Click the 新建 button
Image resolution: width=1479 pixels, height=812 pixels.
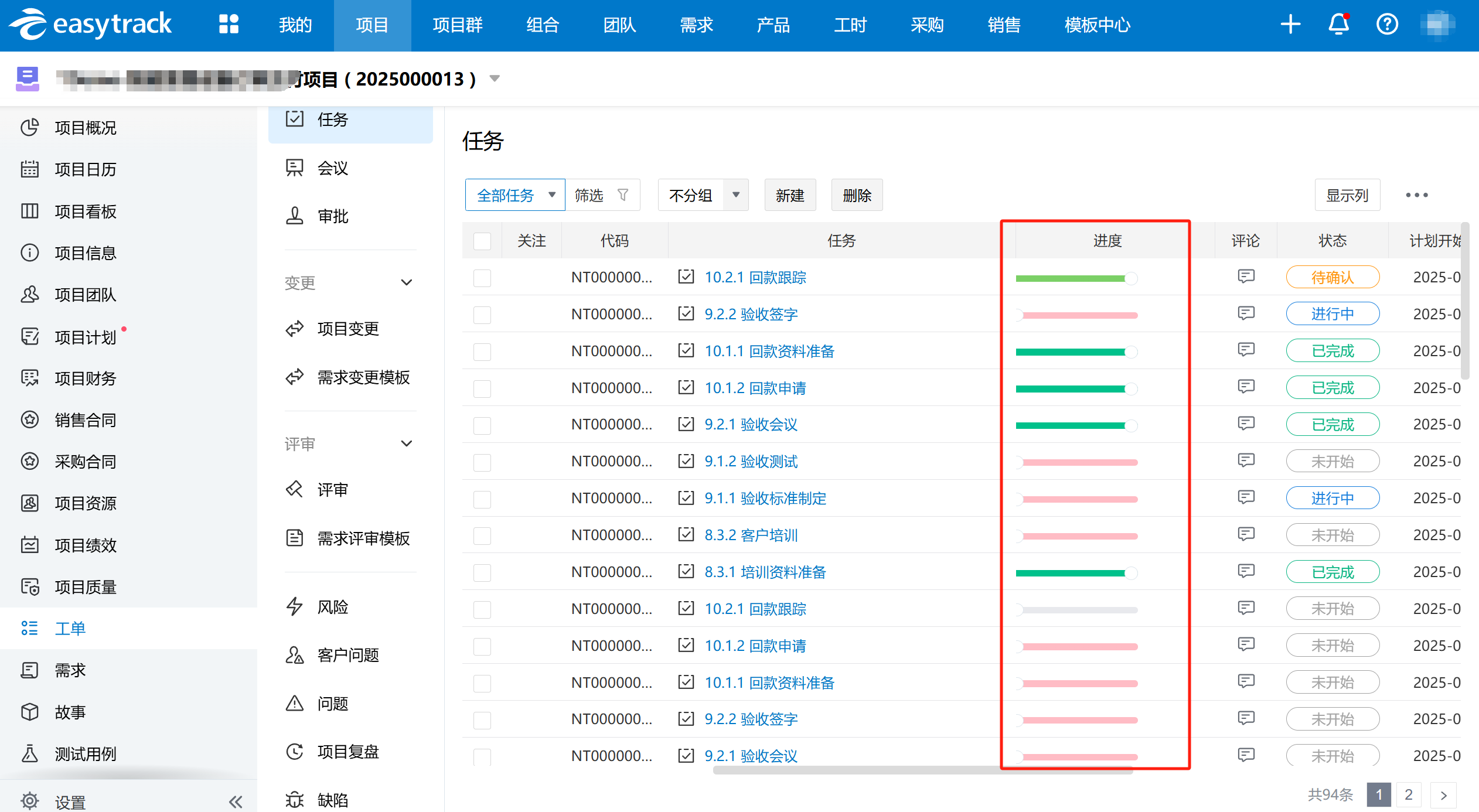pos(789,195)
